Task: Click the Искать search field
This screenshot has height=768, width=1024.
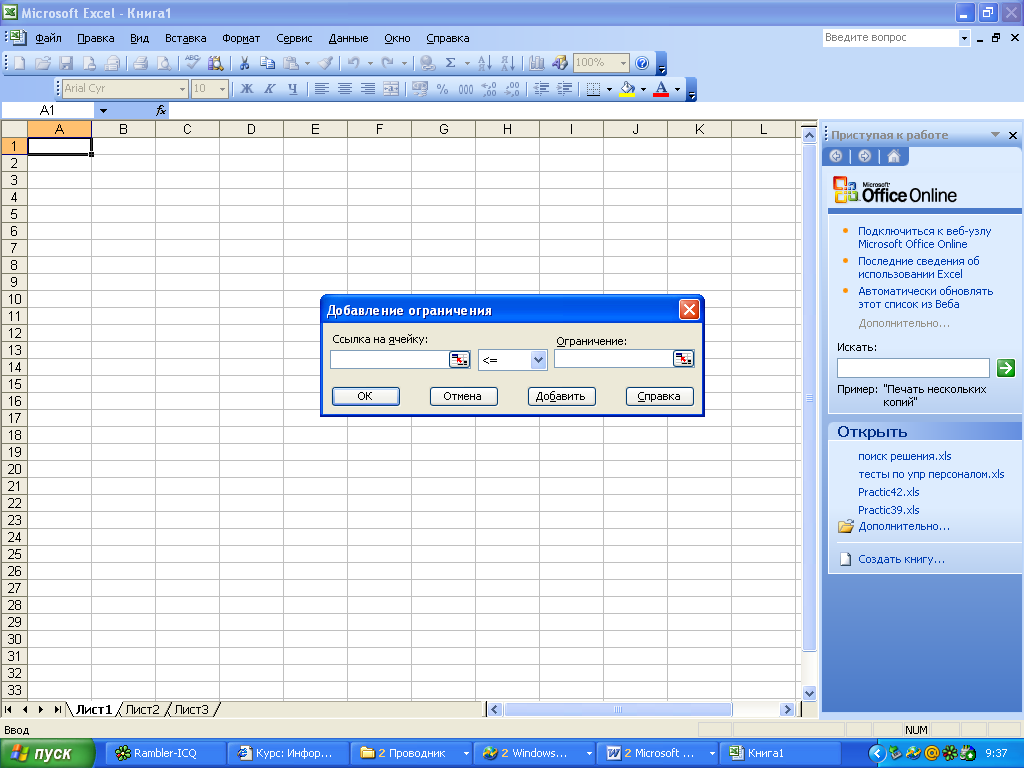Action: pyautogui.click(x=913, y=368)
